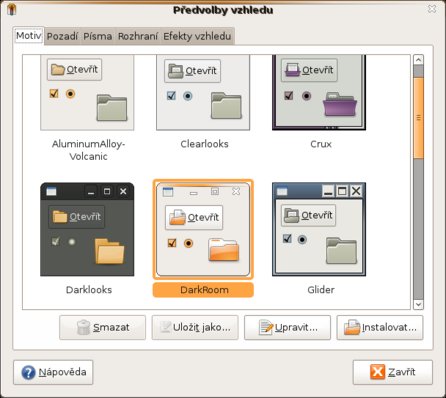The width and height of the screenshot is (446, 398).
Task: Click the AluminumAlloy-Volcanic label text
Action: point(88,150)
